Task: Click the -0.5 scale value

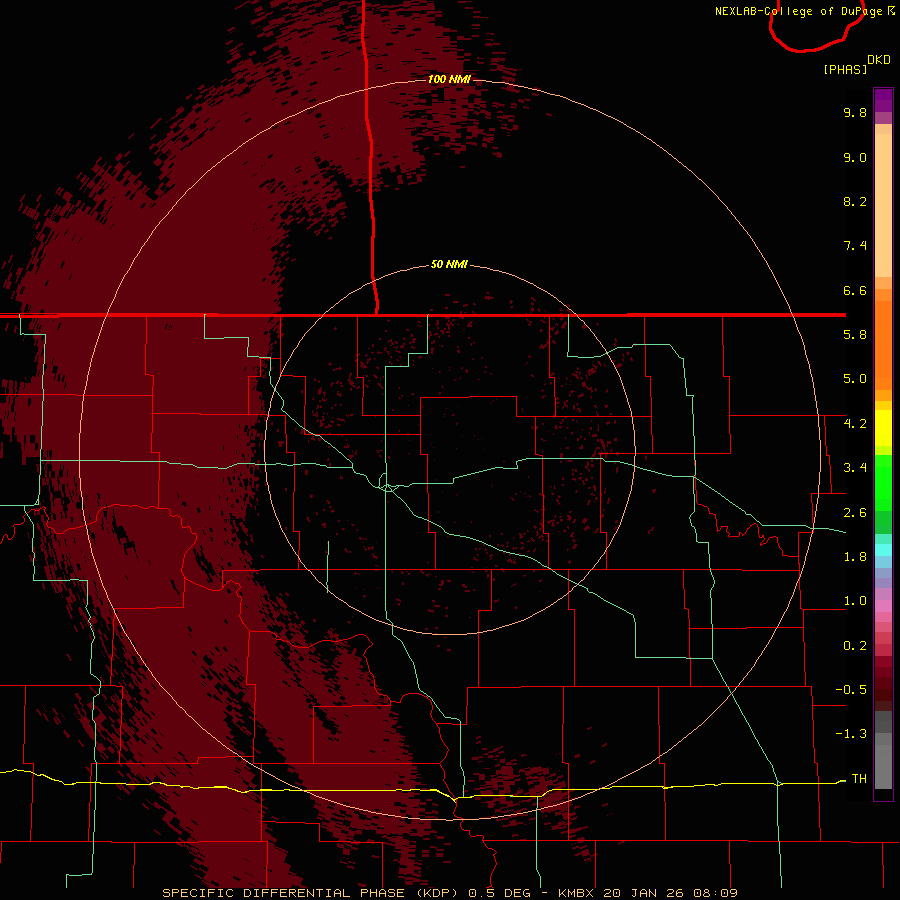Action: coord(851,690)
